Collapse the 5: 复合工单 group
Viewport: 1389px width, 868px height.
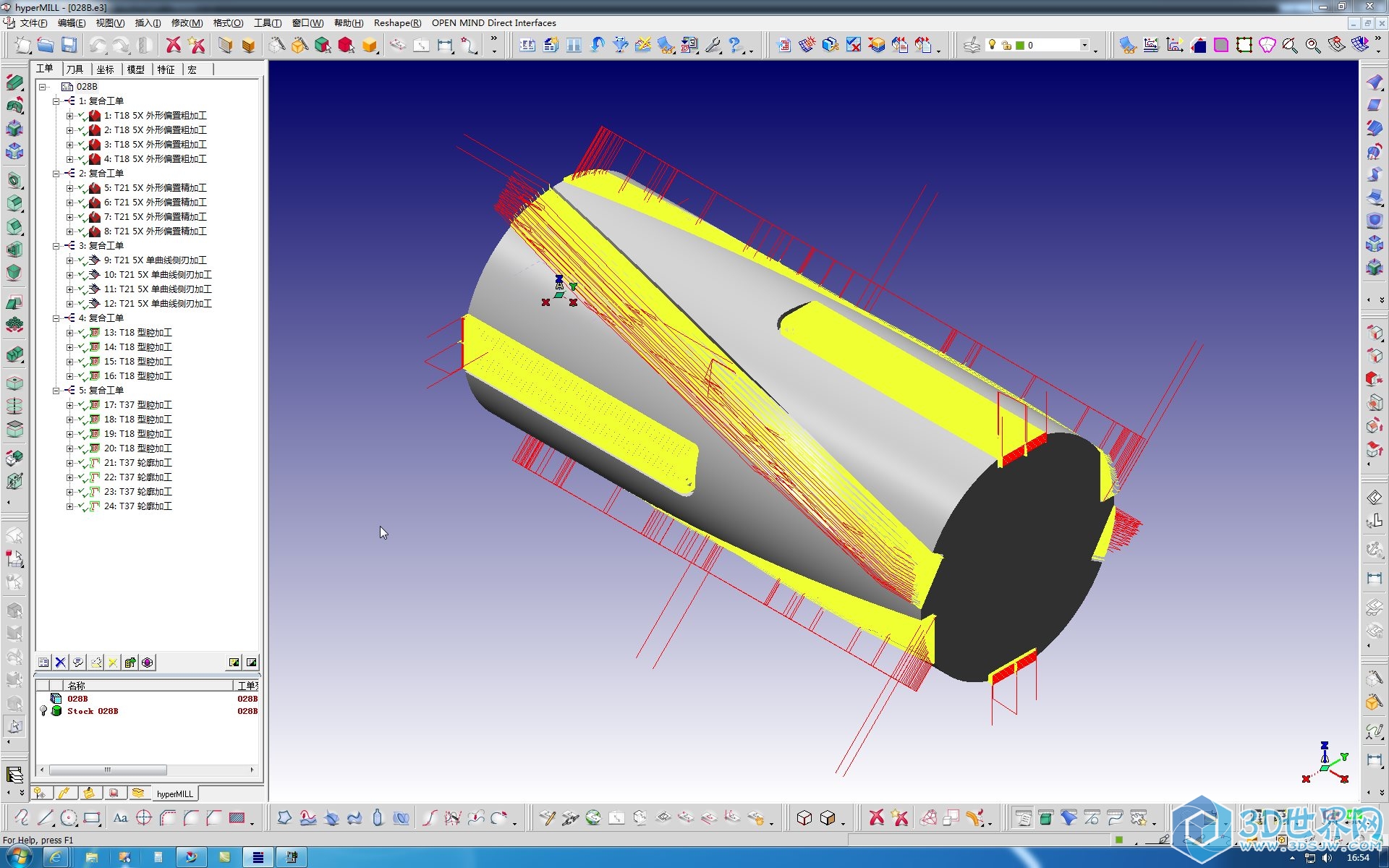[56, 391]
